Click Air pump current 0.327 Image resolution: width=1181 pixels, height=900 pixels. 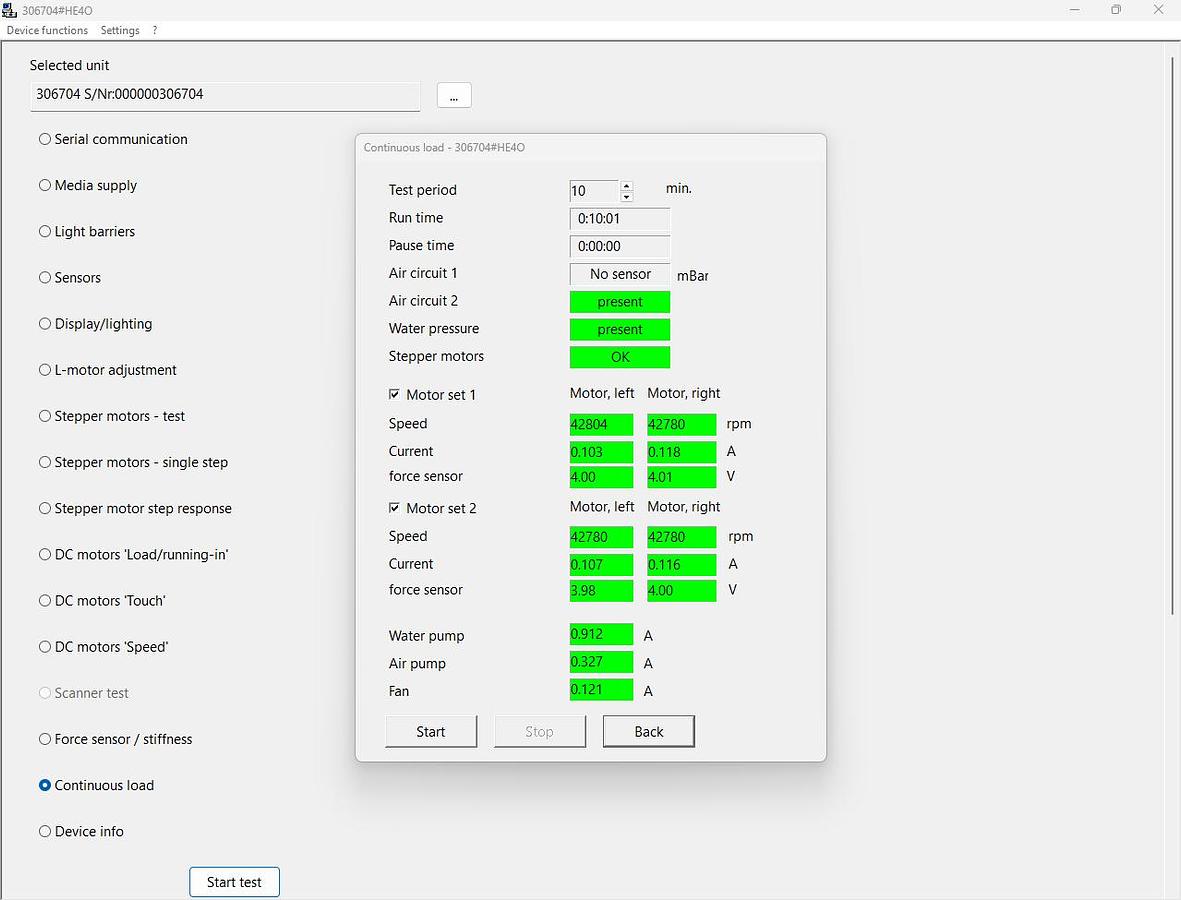(601, 662)
